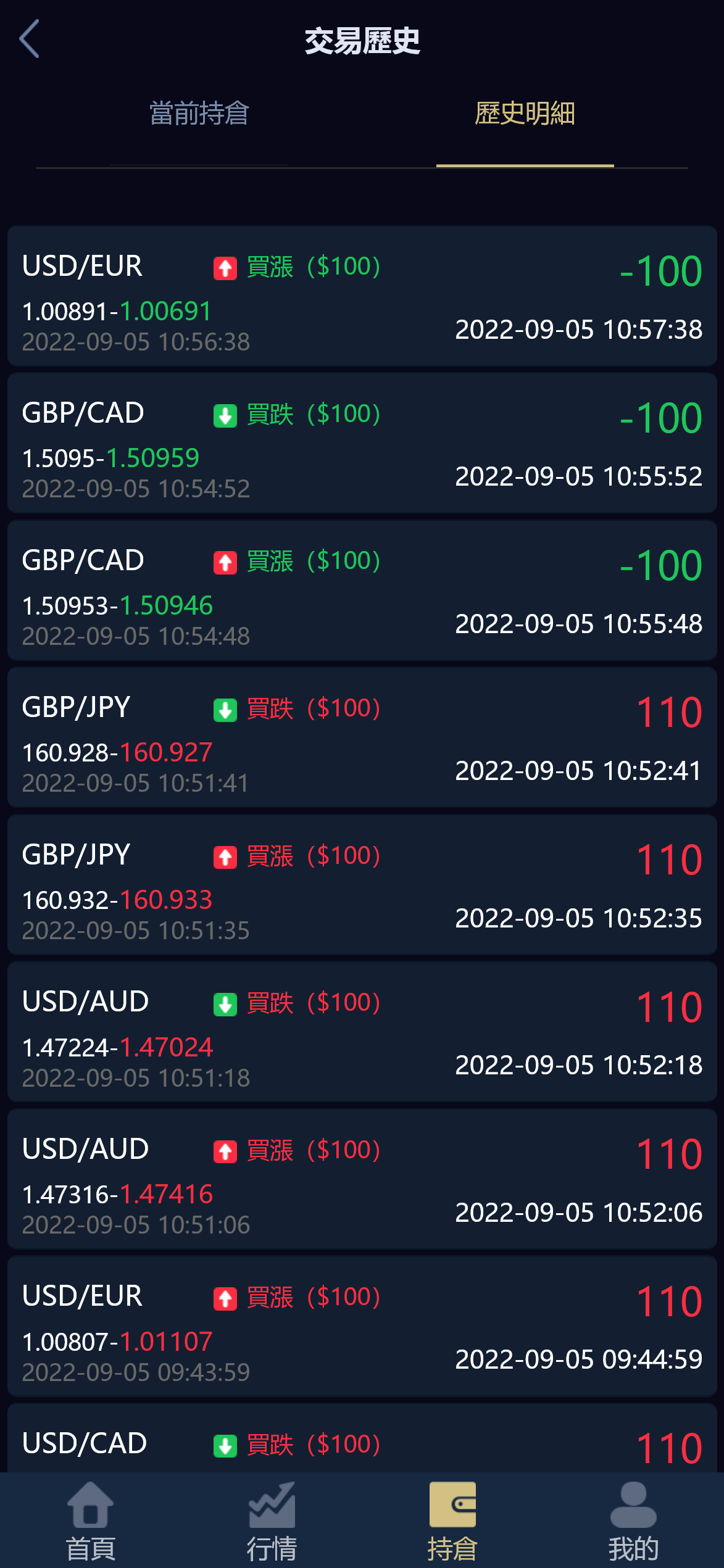The image size is (724, 1568).
Task: Switch to the 當前持倉 tab
Action: tap(199, 114)
